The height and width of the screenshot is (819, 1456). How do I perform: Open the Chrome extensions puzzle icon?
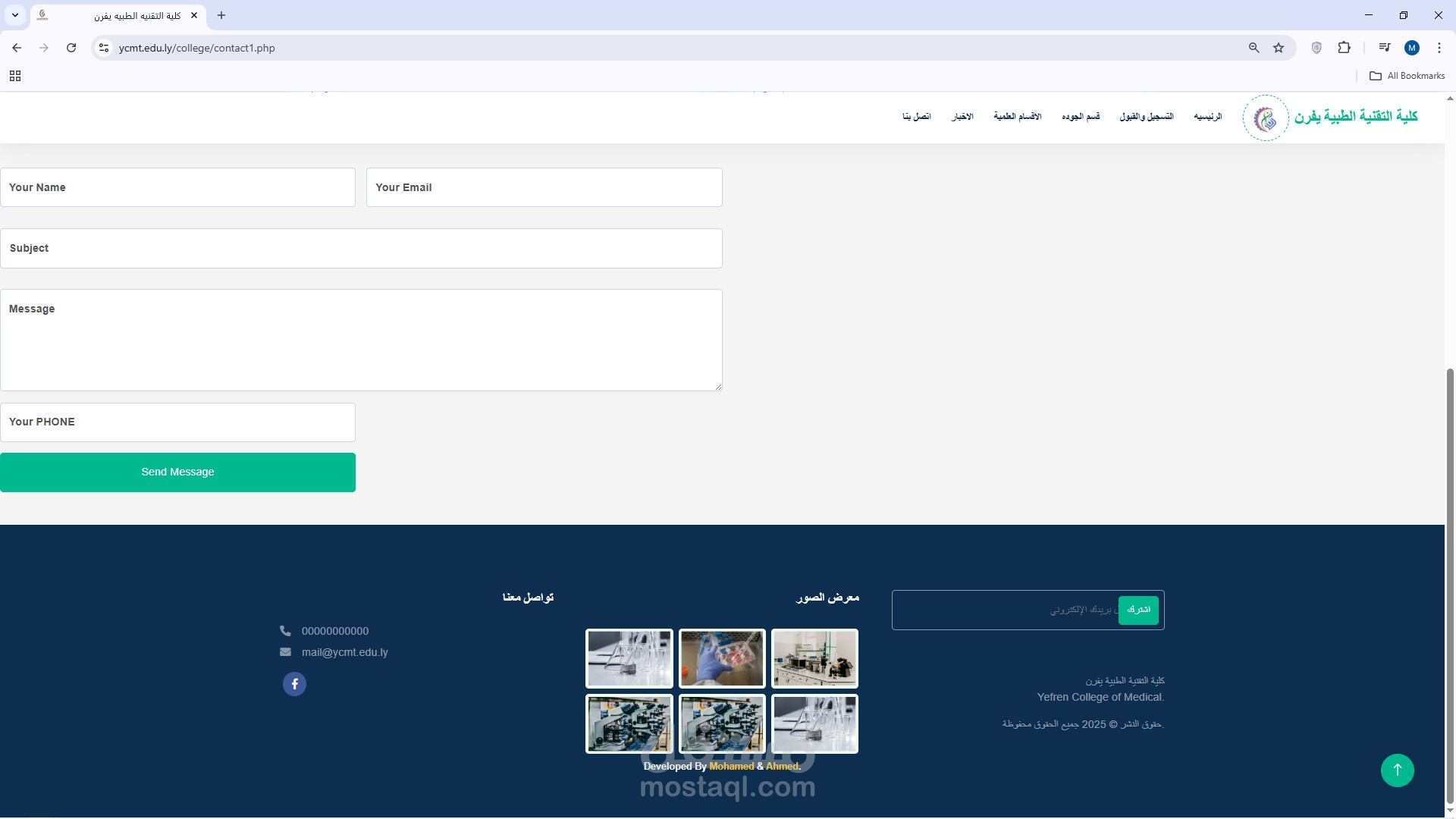click(1344, 48)
